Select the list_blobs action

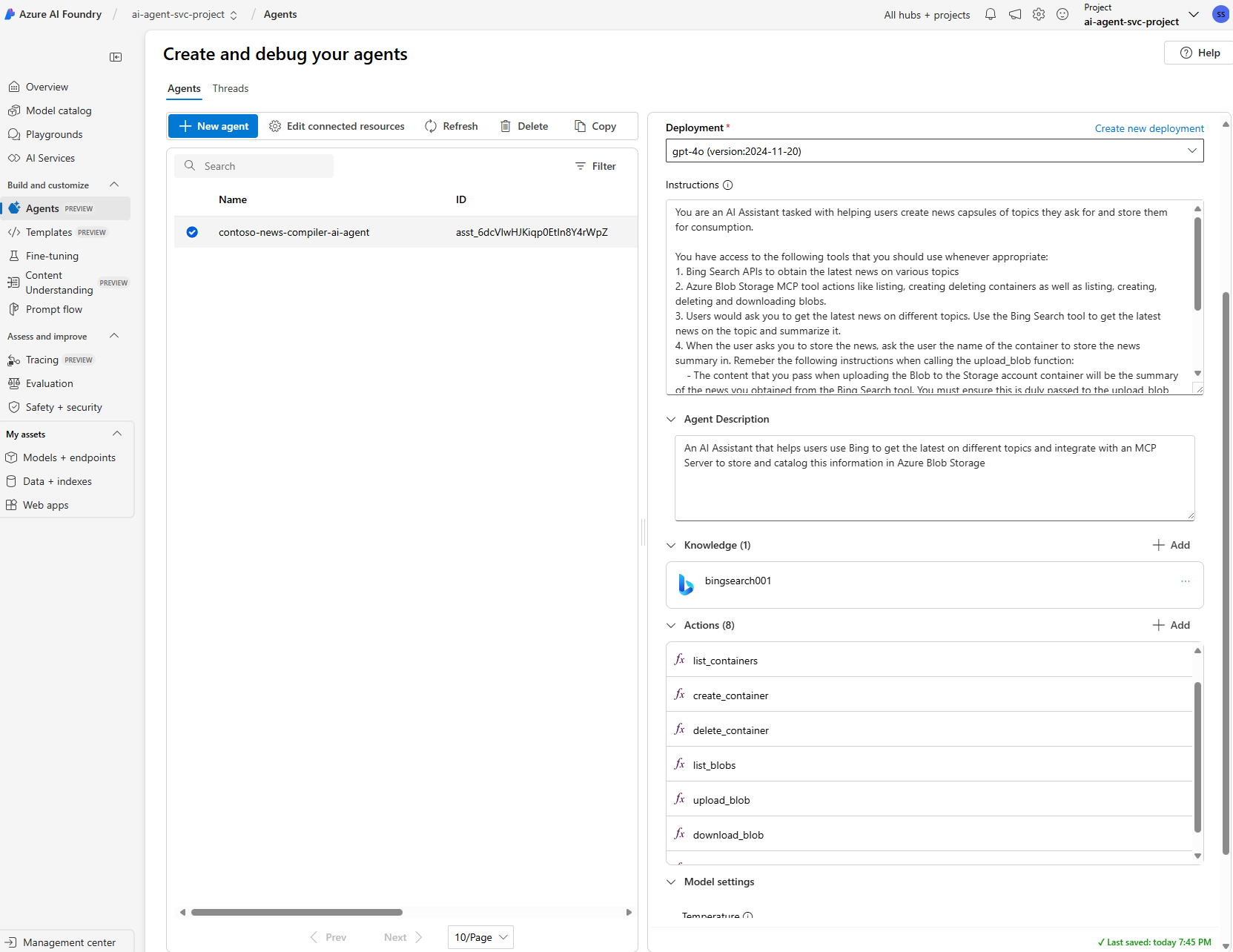pos(929,764)
